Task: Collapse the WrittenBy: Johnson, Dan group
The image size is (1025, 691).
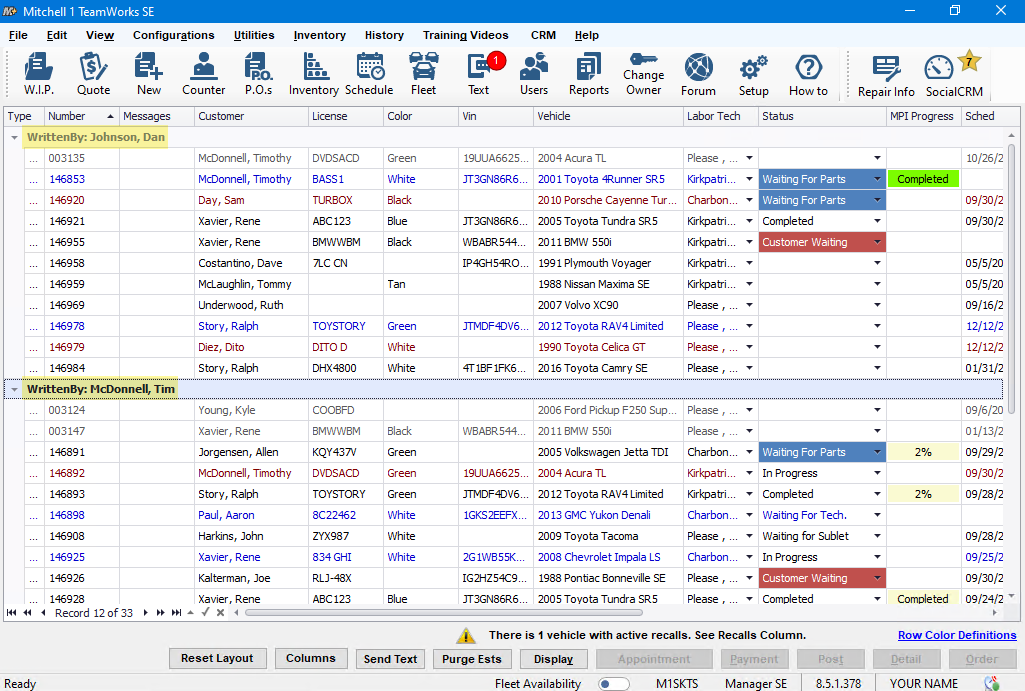Action: pyautogui.click(x=14, y=137)
